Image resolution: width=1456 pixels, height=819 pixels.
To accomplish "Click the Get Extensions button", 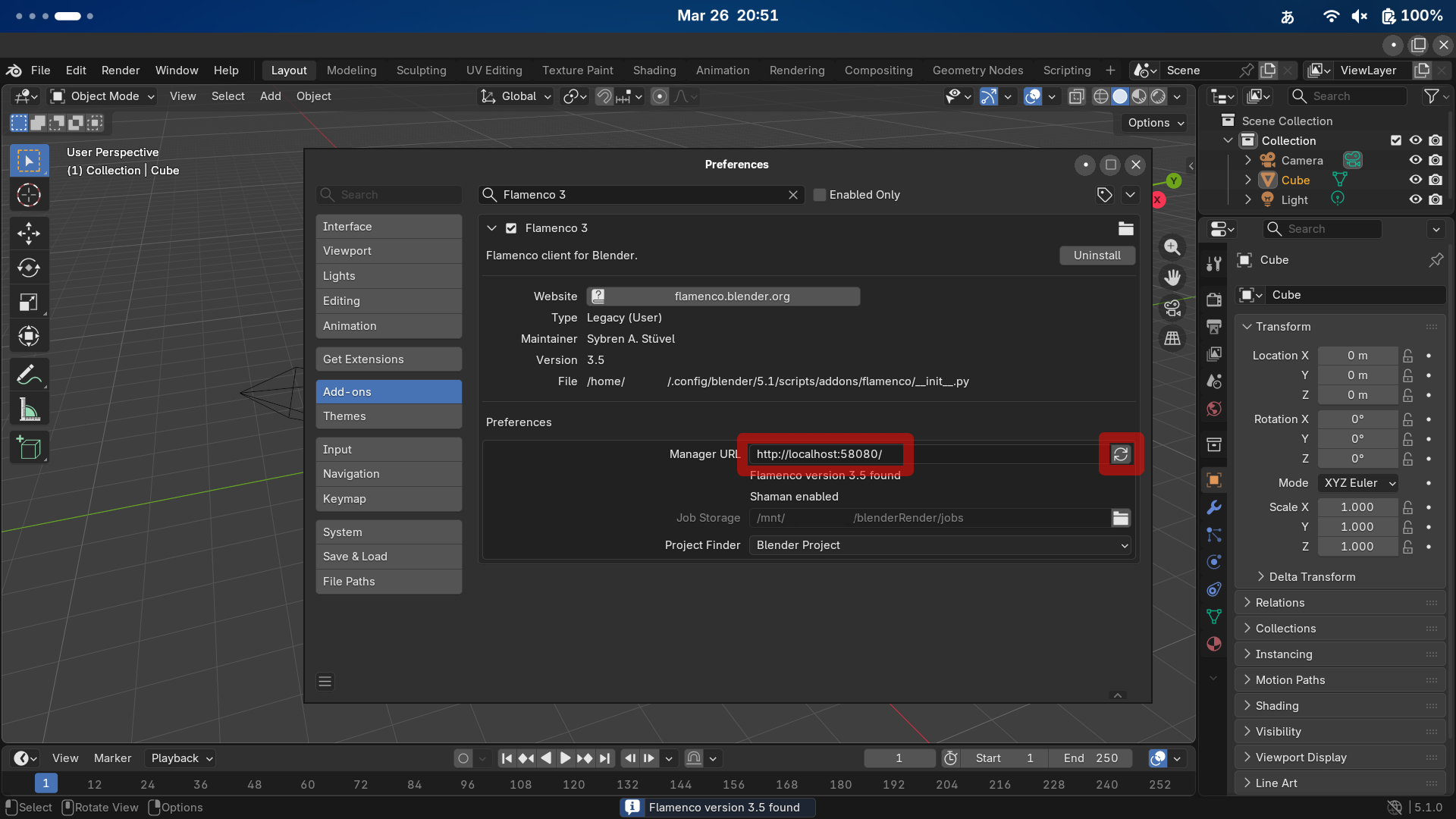I will (388, 359).
